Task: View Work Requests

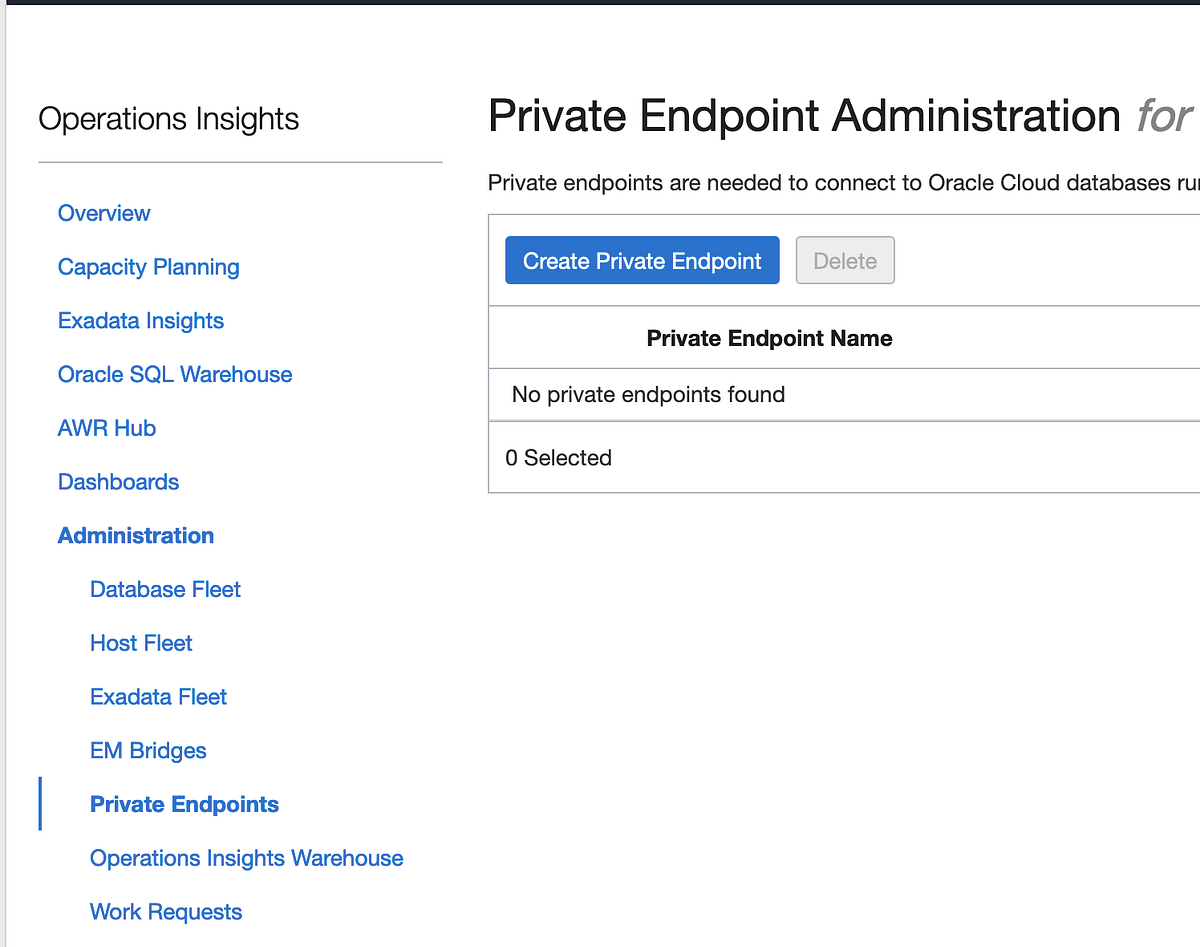Action: [165, 911]
